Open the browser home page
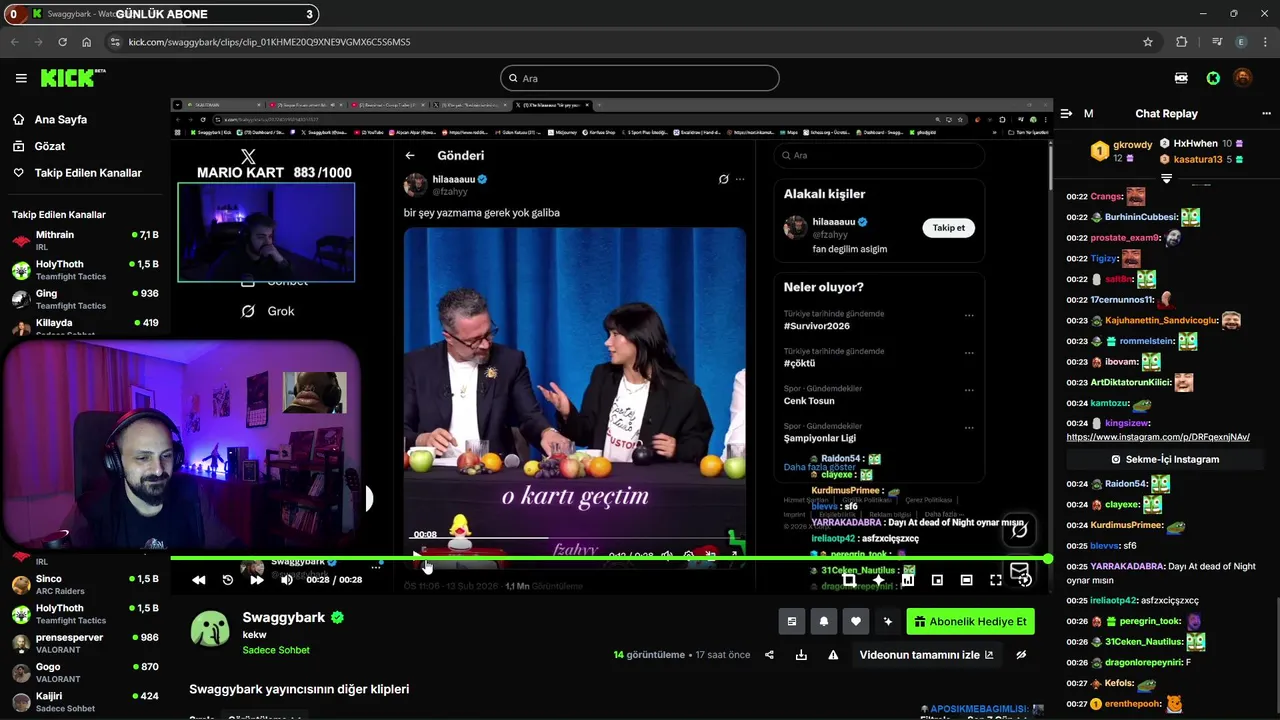1280x720 pixels. pyautogui.click(x=86, y=42)
